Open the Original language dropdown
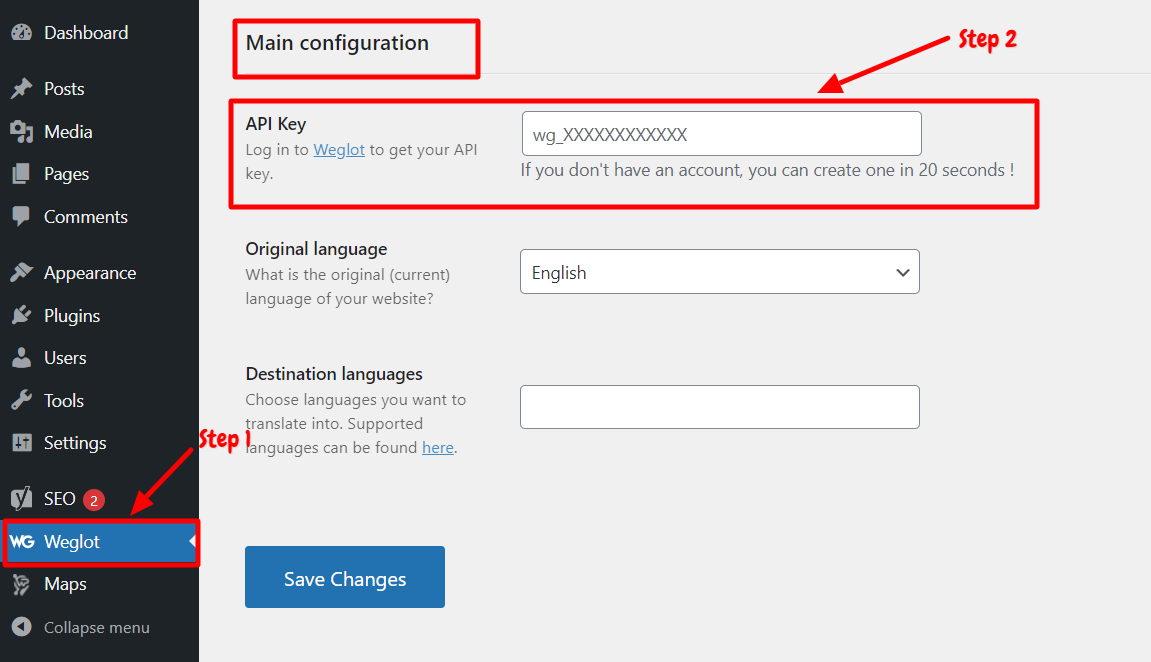 (x=719, y=272)
